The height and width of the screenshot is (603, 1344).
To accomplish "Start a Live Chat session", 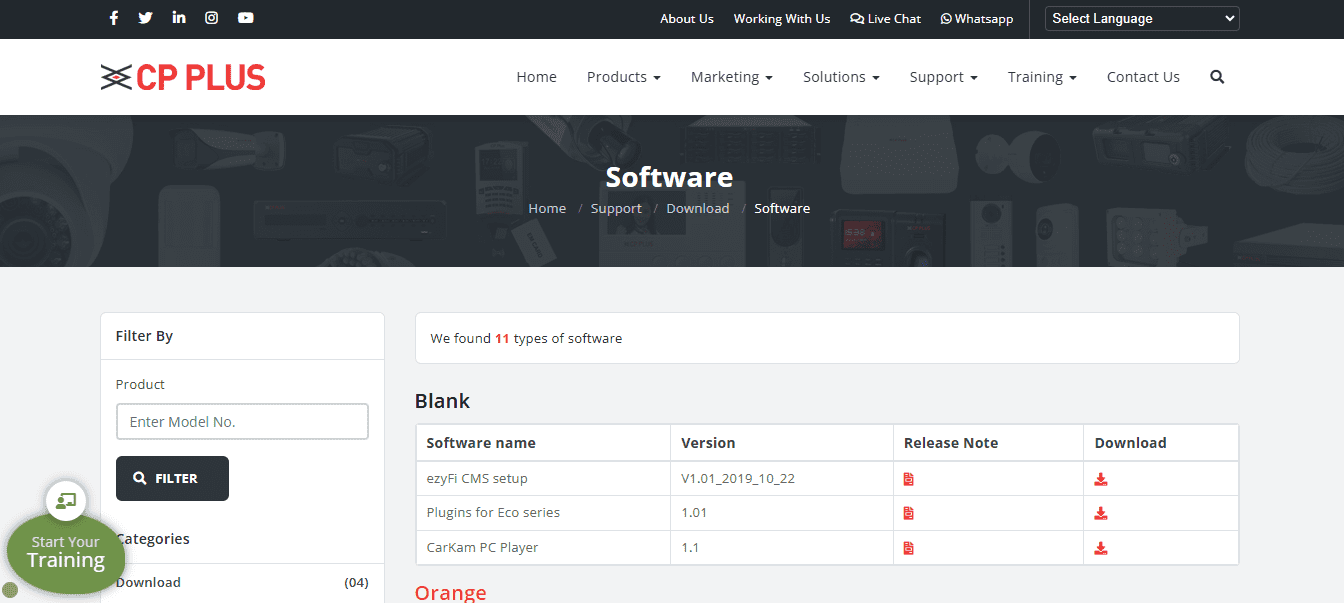I will (x=885, y=18).
